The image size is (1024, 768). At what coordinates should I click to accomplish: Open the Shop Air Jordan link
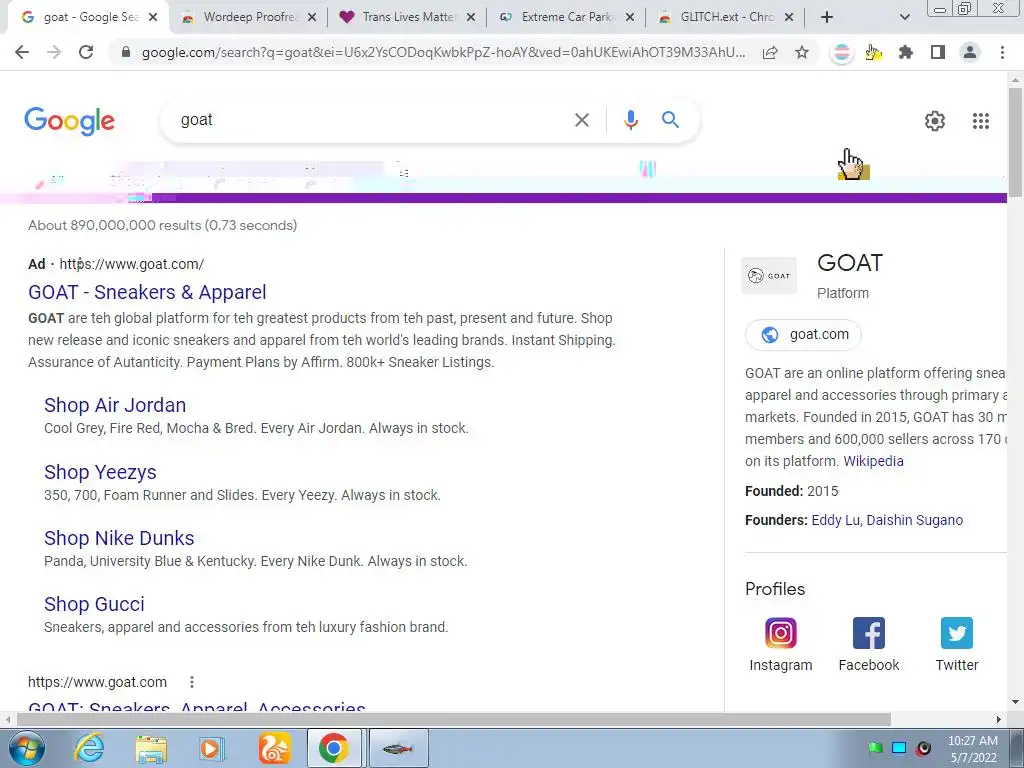coord(115,405)
